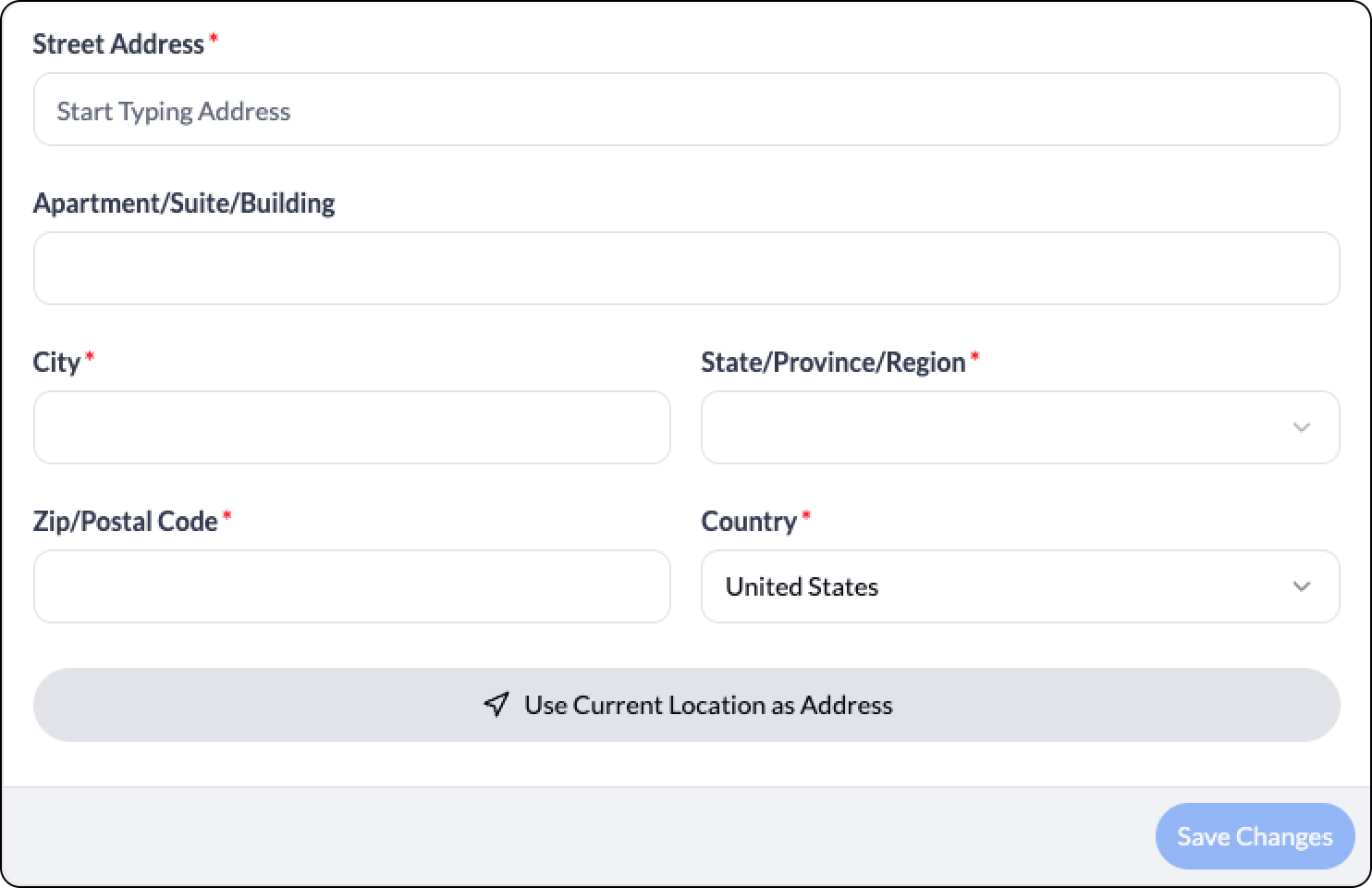This screenshot has height=888, width=1372.
Task: Click the location arrow icon
Action: 496,705
